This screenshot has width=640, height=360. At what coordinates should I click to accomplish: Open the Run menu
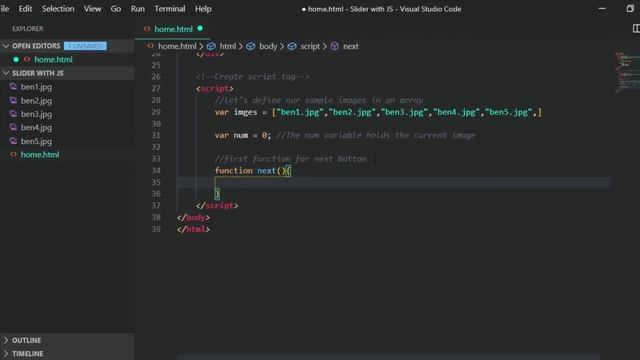click(x=138, y=9)
